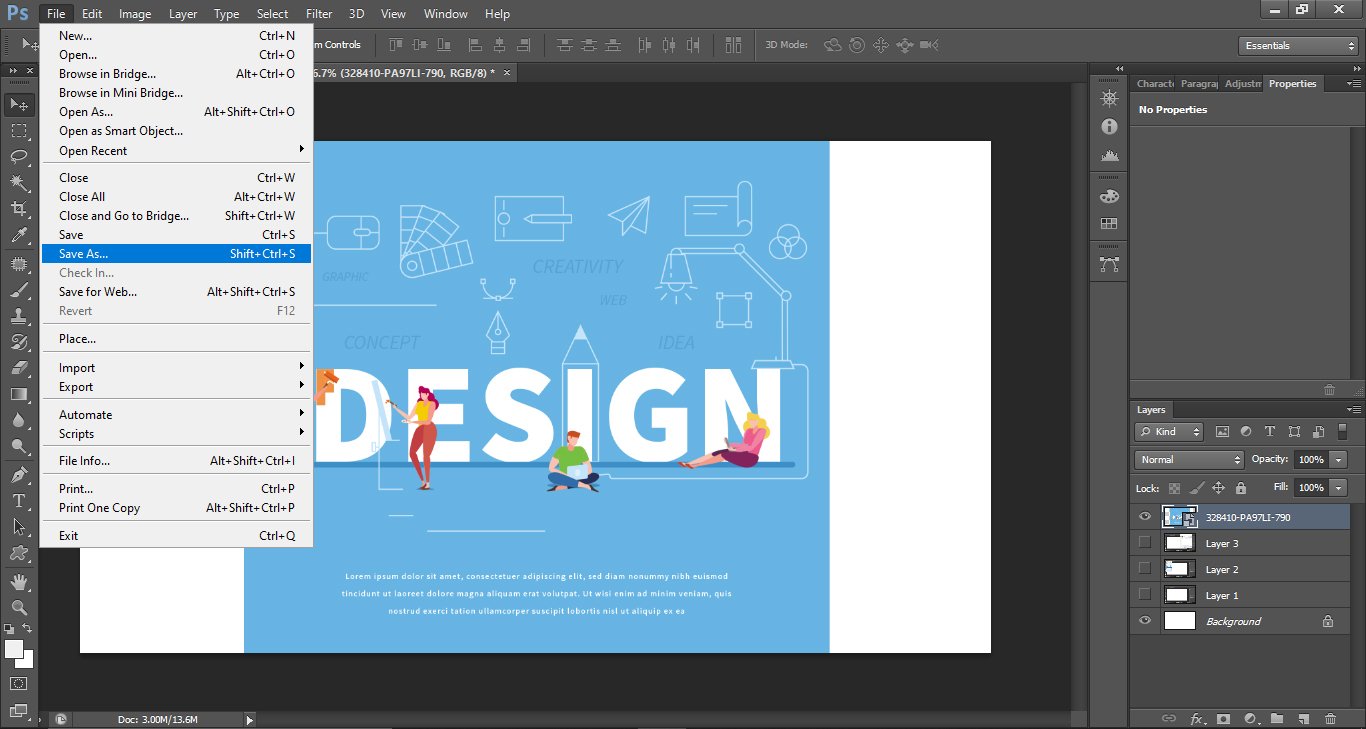
Task: Open the Opacity dropdown in the Layers panel
Action: (1339, 459)
